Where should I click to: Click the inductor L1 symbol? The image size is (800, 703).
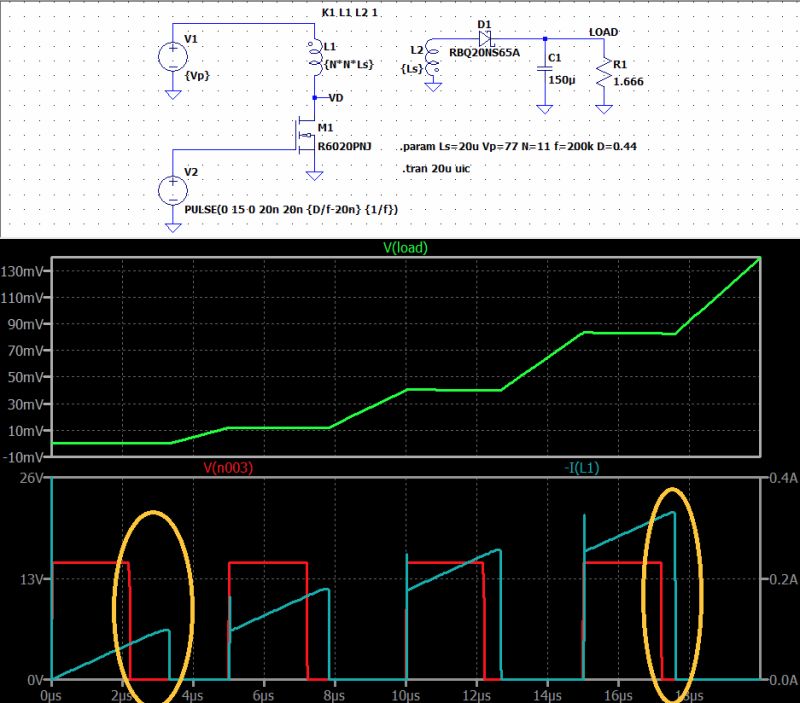(x=315, y=55)
